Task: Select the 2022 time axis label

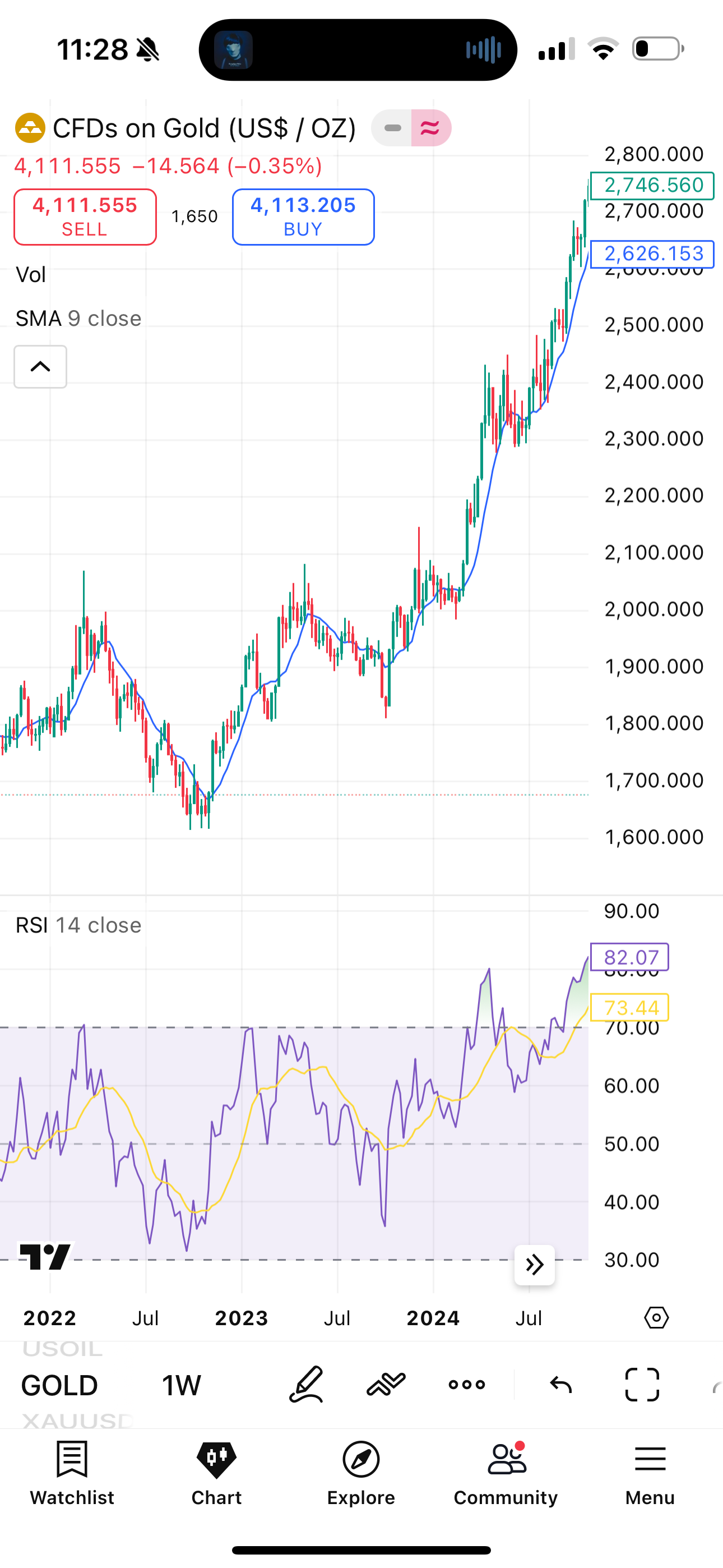Action: (50, 1318)
